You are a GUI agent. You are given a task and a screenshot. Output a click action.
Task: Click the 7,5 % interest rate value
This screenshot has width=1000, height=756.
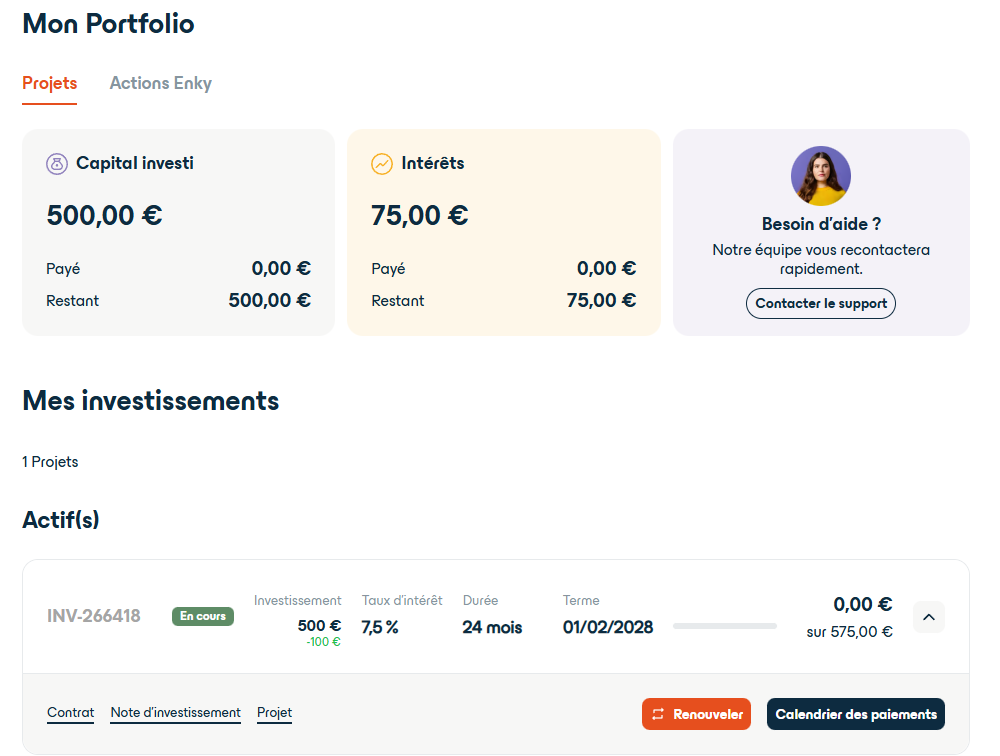(379, 627)
